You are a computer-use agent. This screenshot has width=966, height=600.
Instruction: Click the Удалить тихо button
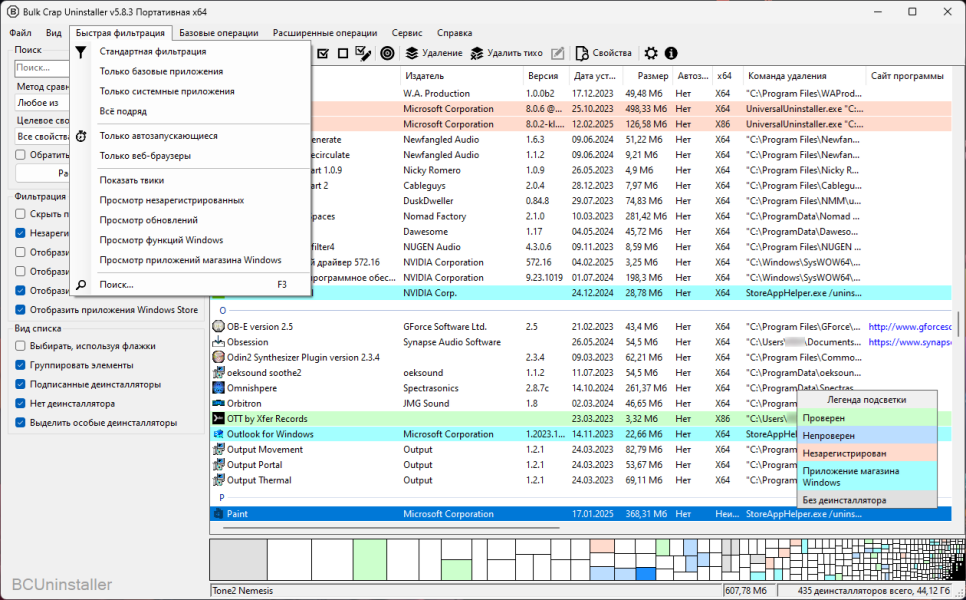click(x=508, y=54)
